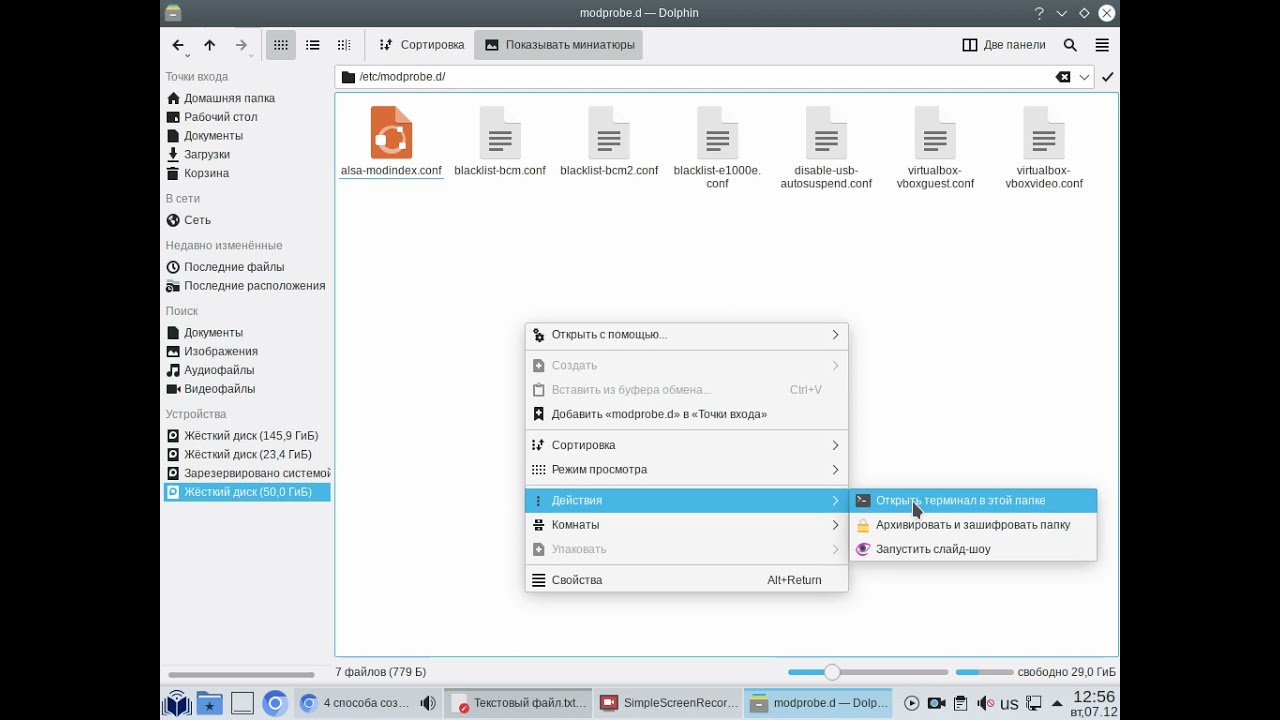Image resolution: width=1280 pixels, height=720 pixels.
Task: Open Жёсткий диск (50,0 ГиБ)
Action: 247,492
